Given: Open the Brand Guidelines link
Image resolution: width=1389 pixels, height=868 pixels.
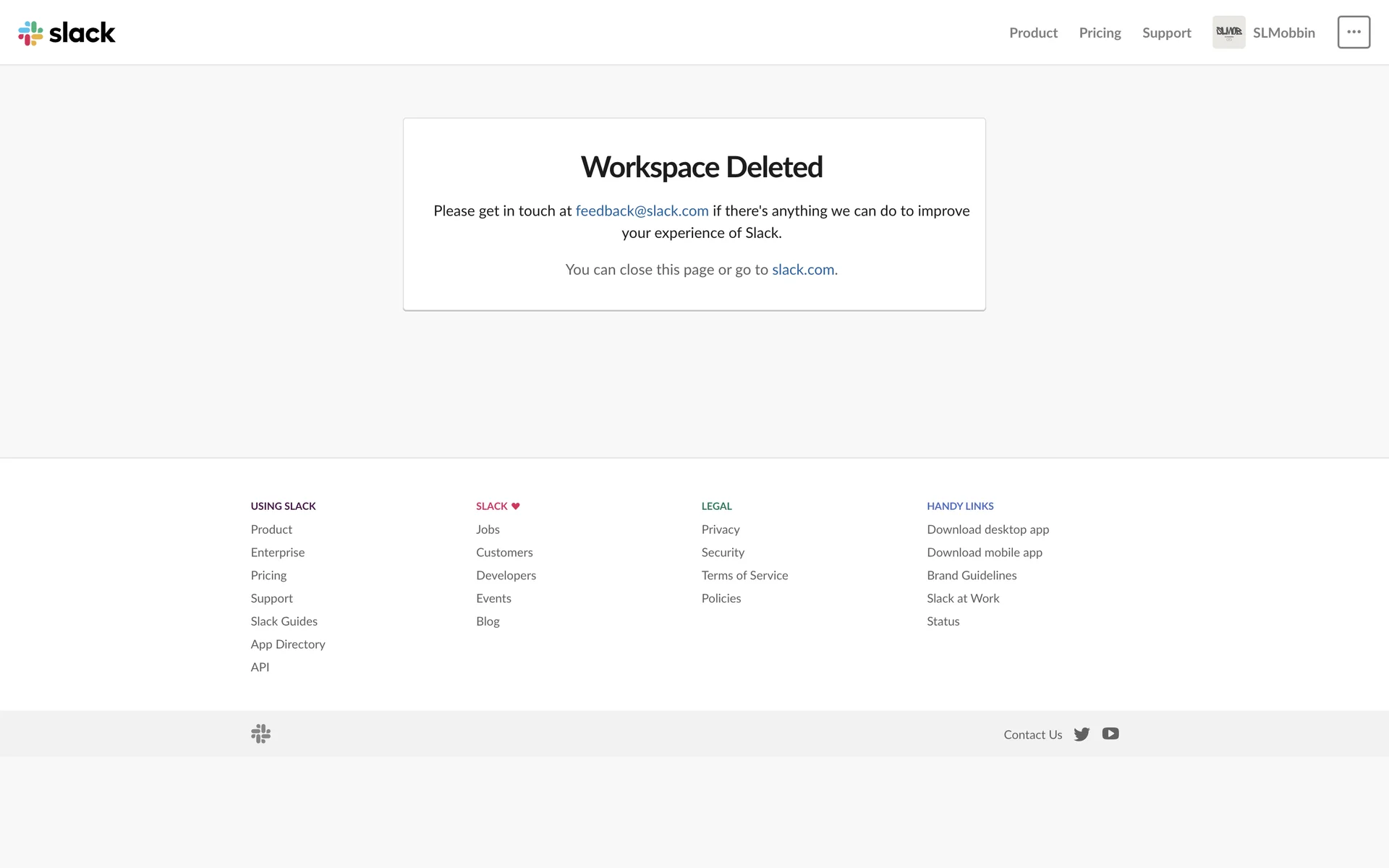Looking at the screenshot, I should (972, 575).
